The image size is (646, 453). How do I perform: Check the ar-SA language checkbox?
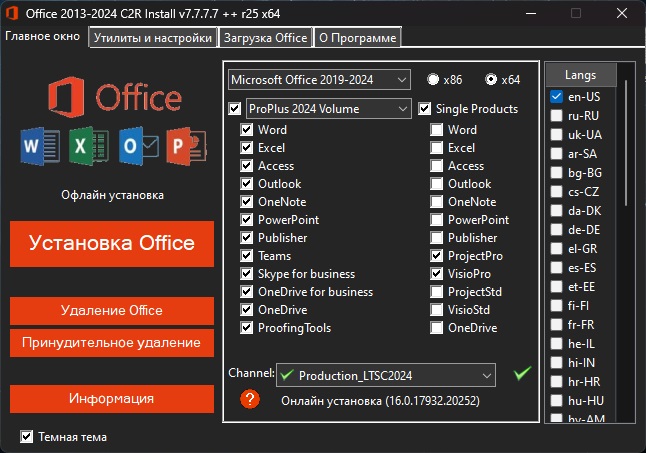tap(556, 154)
